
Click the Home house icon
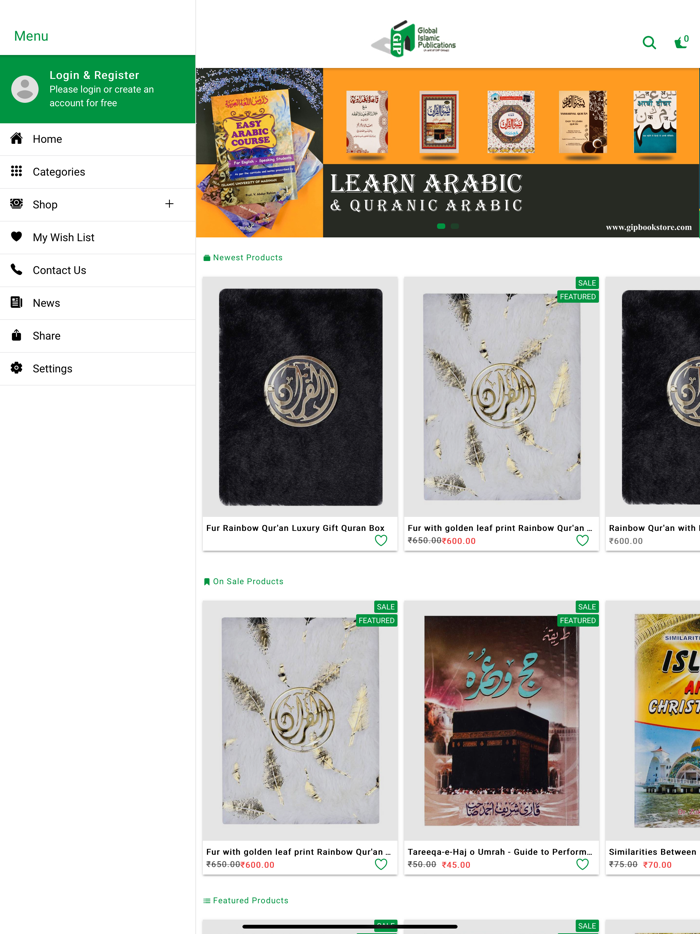17,138
